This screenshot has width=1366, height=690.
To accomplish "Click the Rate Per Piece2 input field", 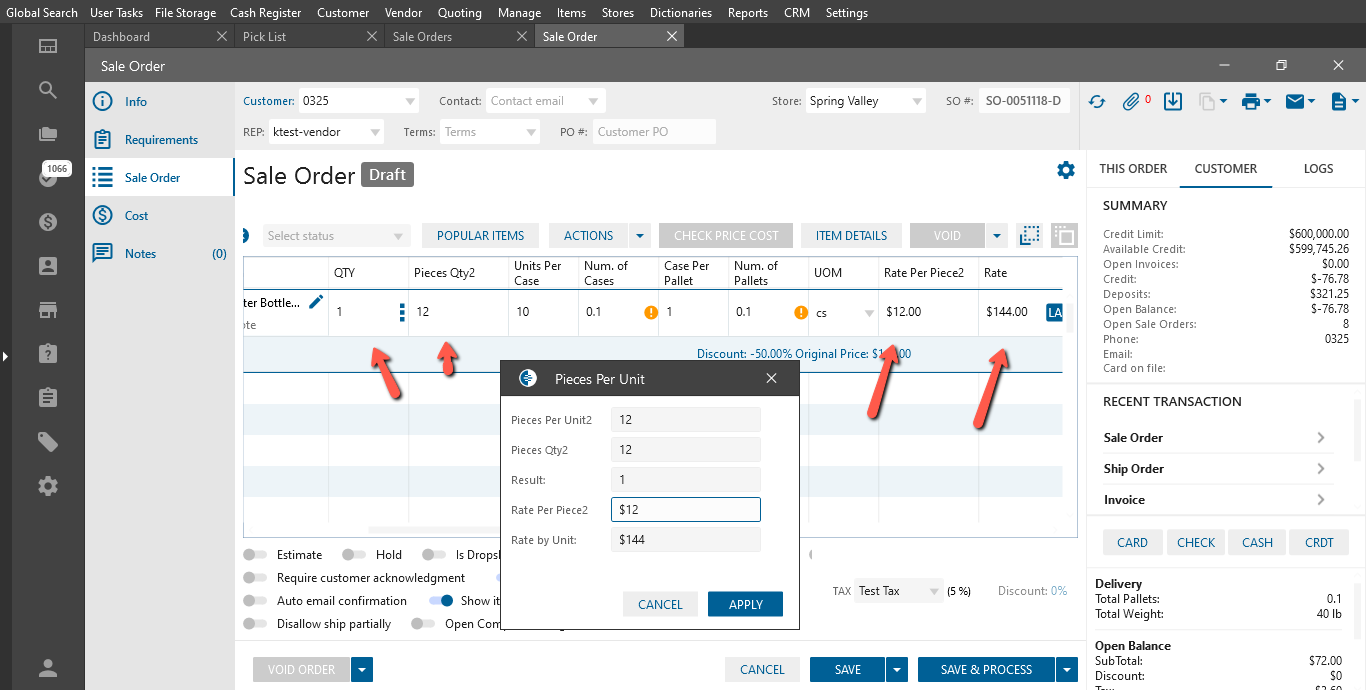I will (x=686, y=510).
